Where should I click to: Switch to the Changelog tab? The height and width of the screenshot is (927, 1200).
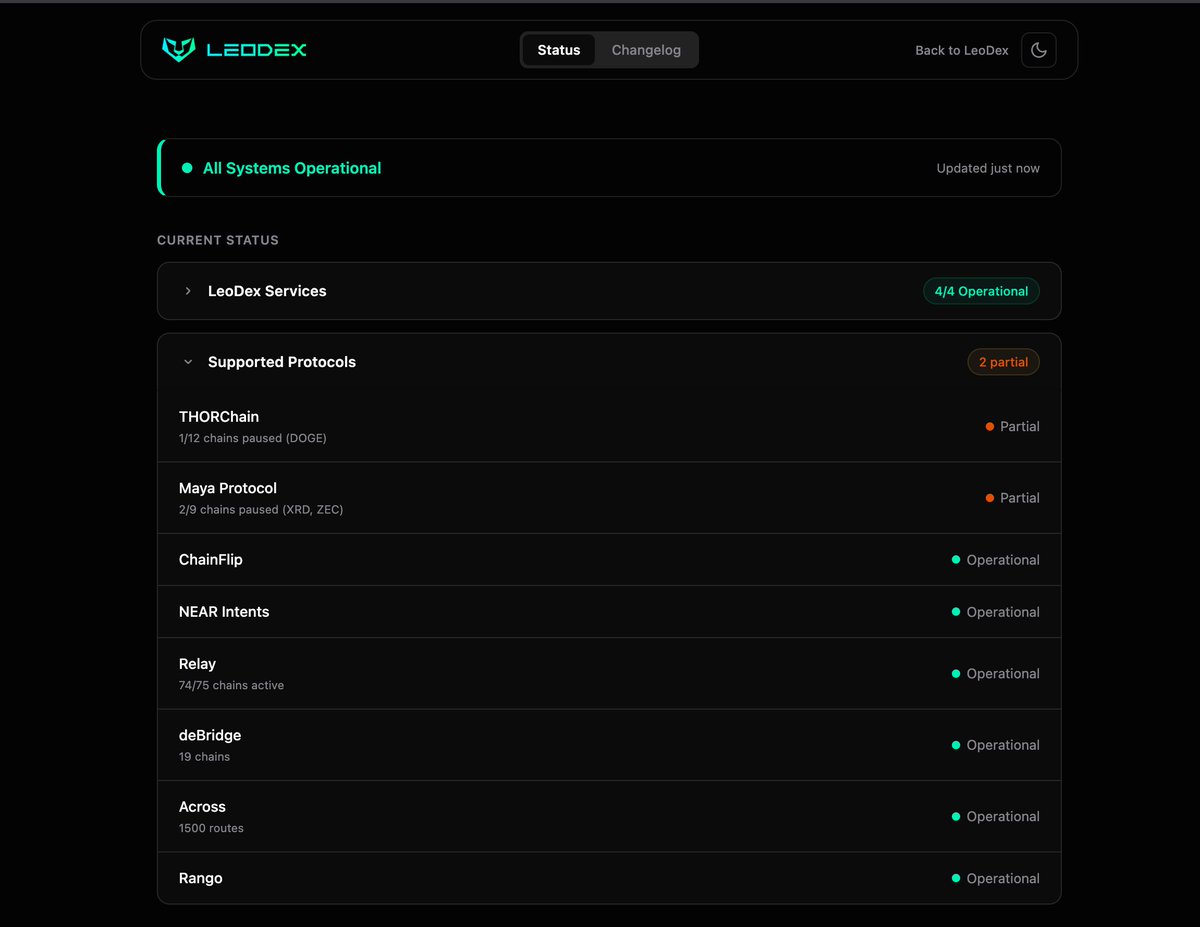646,50
